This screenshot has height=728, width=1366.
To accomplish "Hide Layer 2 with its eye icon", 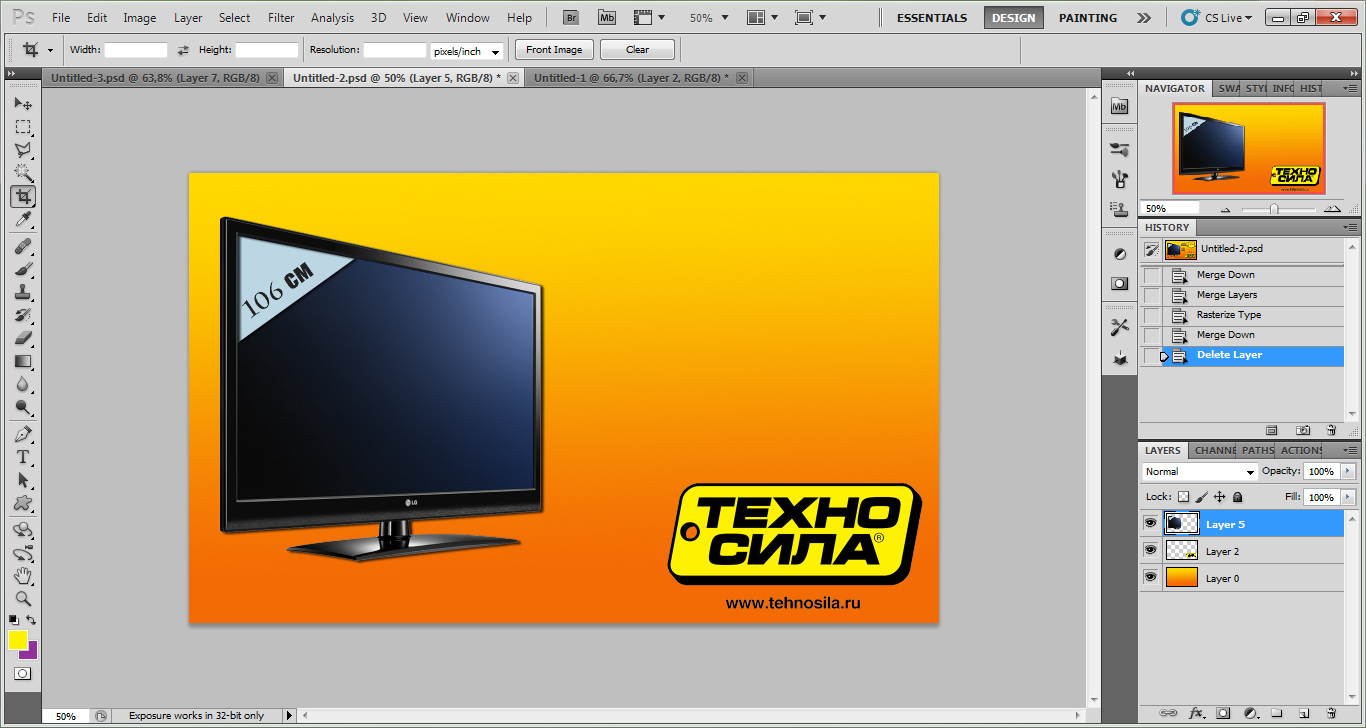I will 1150,550.
